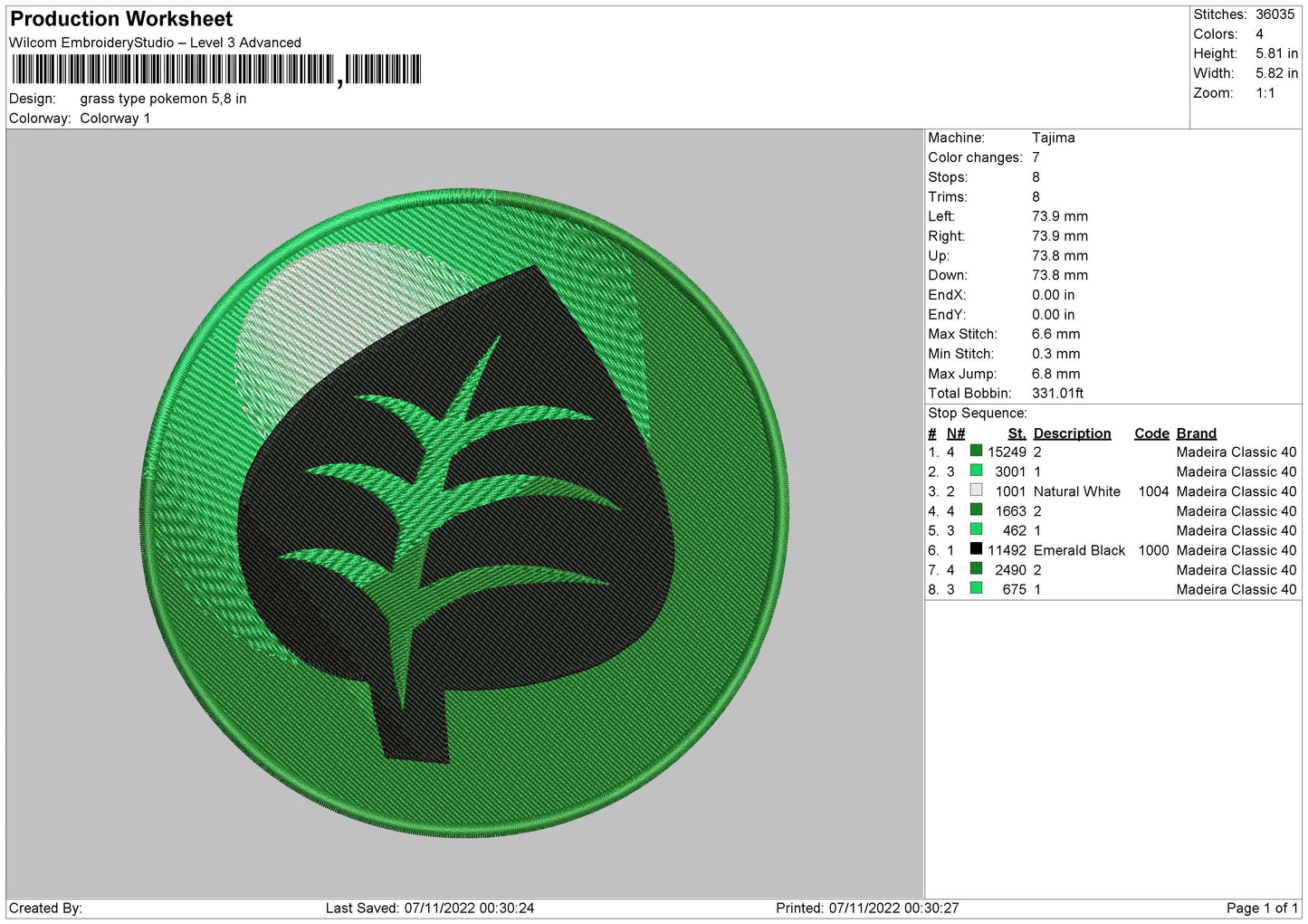Click the 'Last Saved: 07/11/2022 00:30:24' text
Viewport: 1308px width, 924px height.
coord(430,908)
